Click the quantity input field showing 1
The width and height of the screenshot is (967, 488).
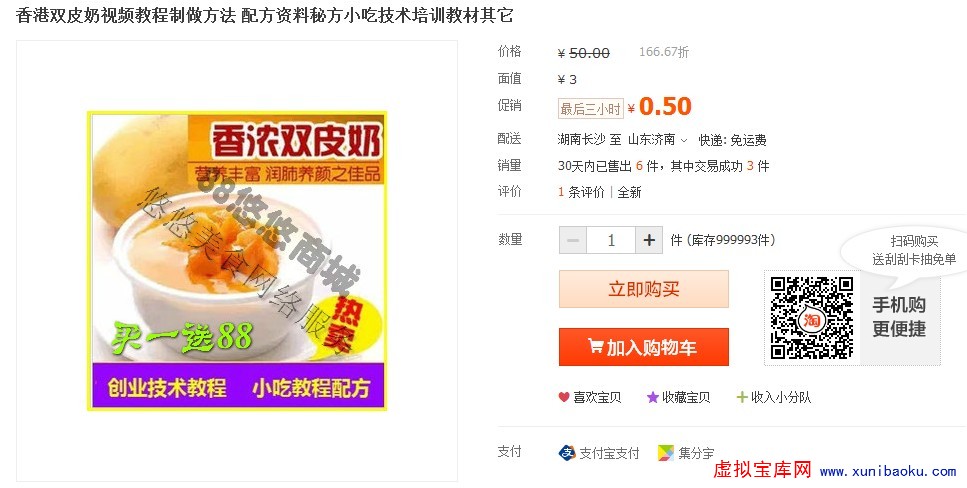pyautogui.click(x=611, y=240)
